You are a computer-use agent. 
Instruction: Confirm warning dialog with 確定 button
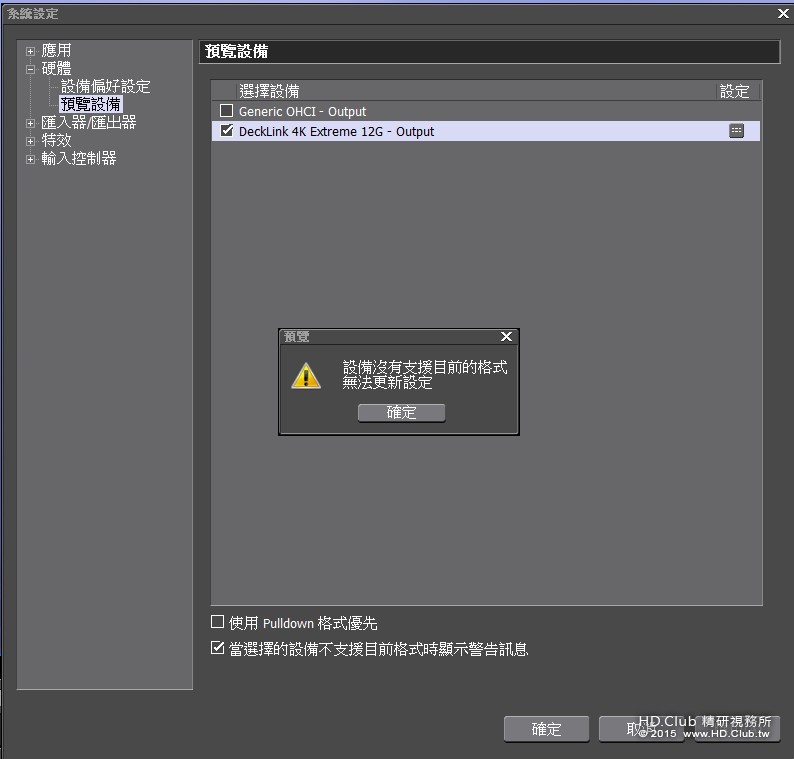click(402, 413)
